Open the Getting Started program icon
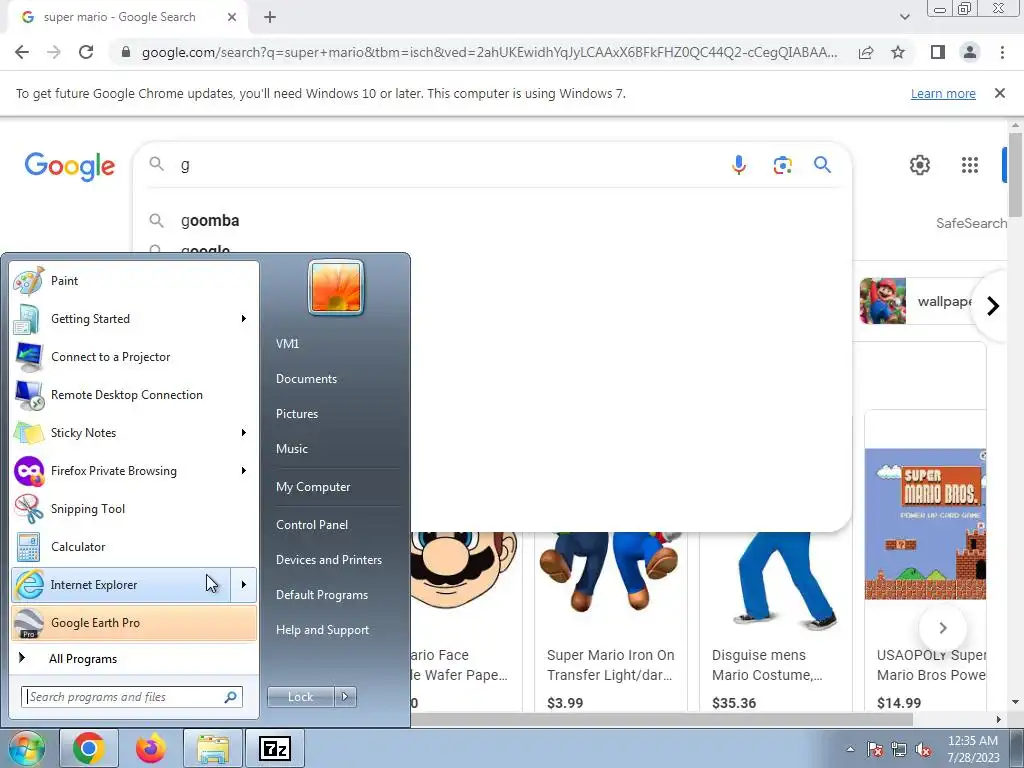This screenshot has height=768, width=1024. tap(28, 319)
